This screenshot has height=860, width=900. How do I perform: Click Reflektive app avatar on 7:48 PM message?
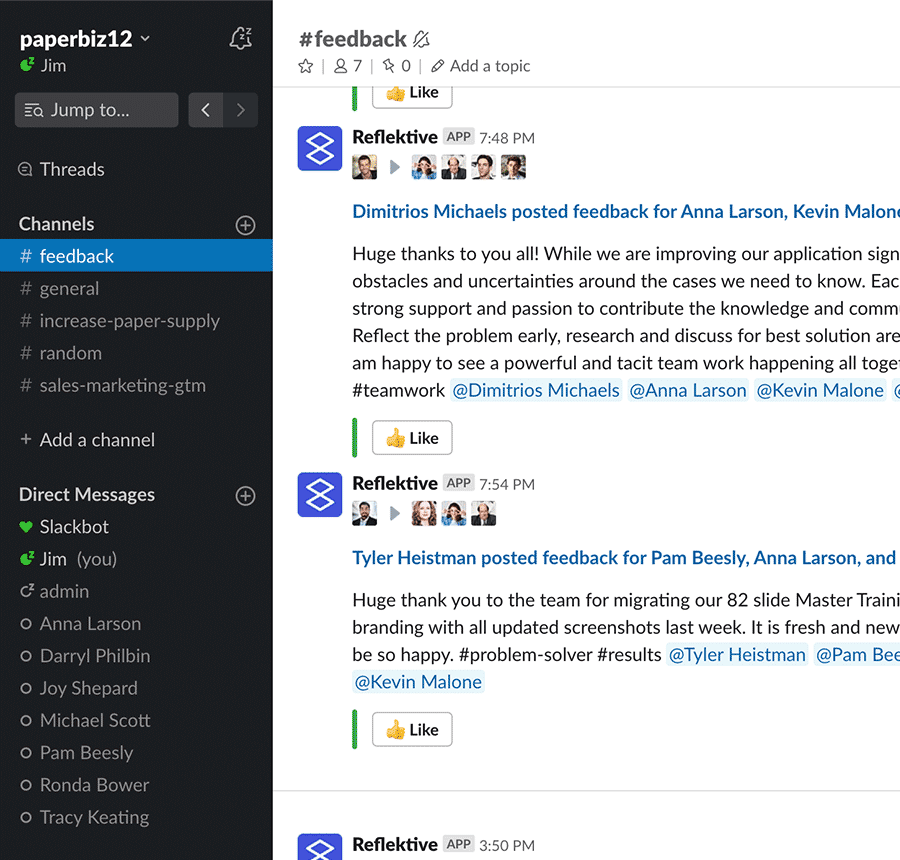[320, 149]
